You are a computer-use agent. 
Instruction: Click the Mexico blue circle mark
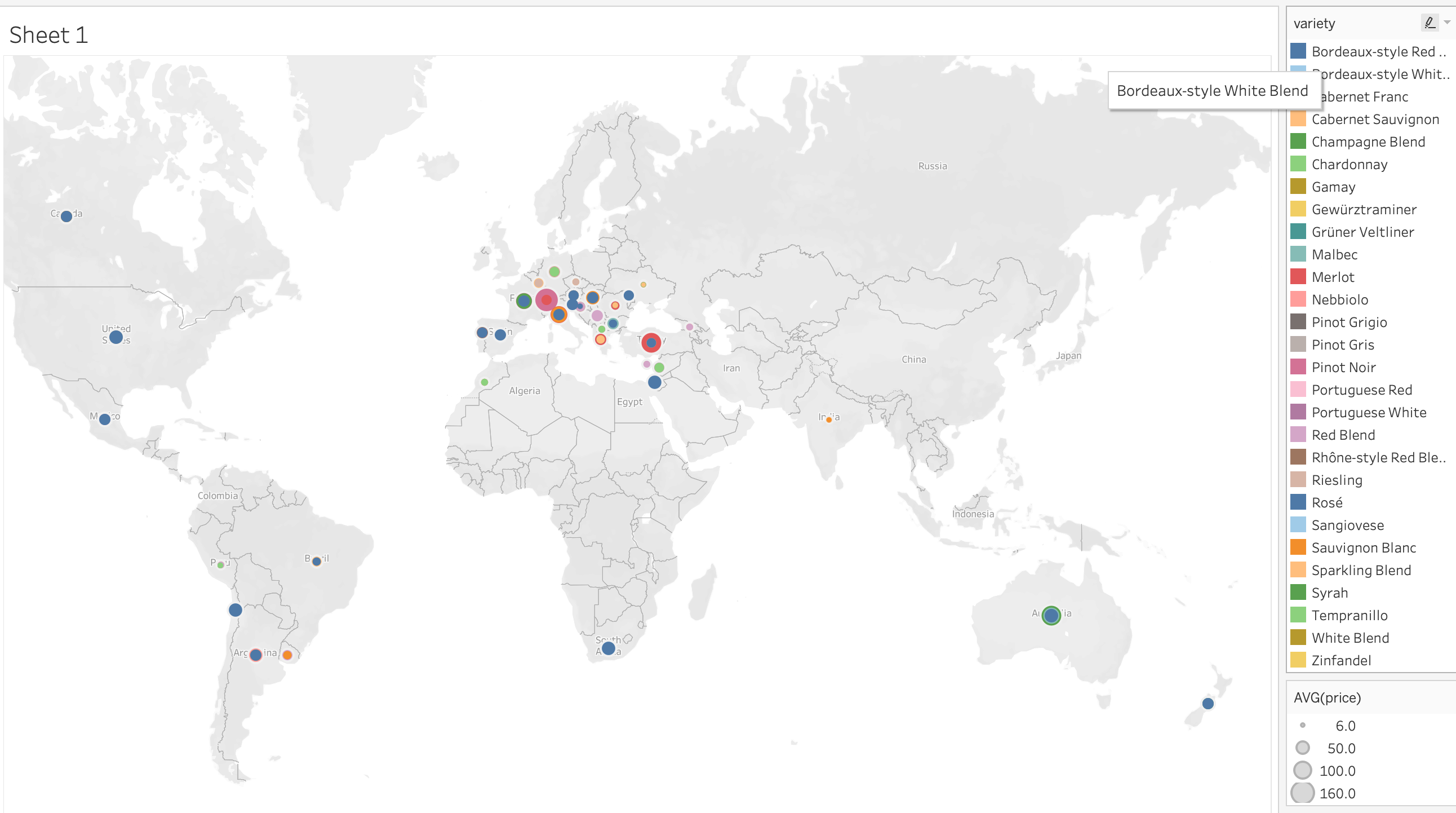pyautogui.click(x=105, y=419)
